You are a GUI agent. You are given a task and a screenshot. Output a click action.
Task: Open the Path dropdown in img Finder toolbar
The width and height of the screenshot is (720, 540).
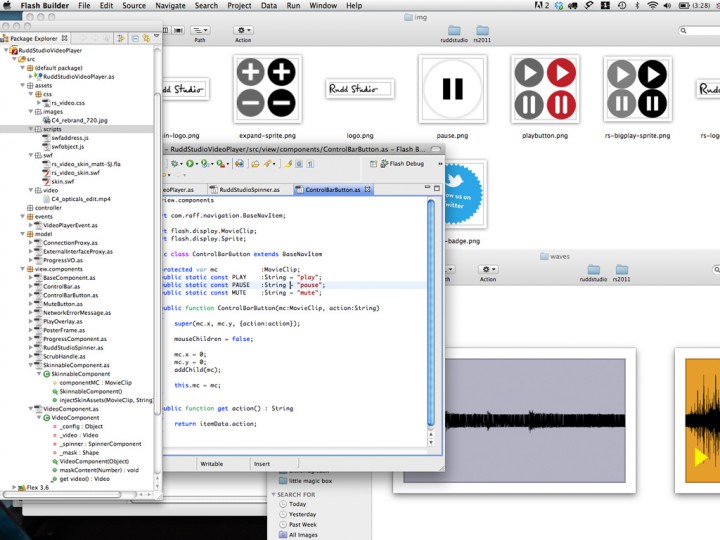[200, 30]
